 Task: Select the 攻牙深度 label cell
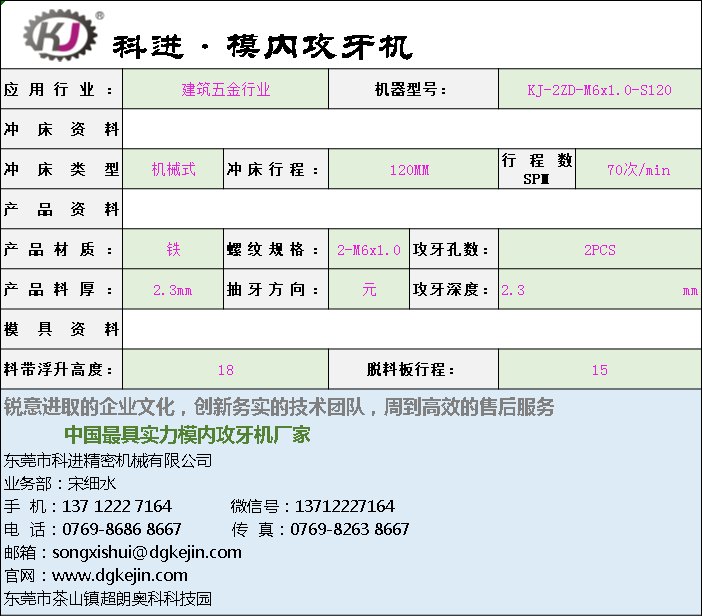454,289
